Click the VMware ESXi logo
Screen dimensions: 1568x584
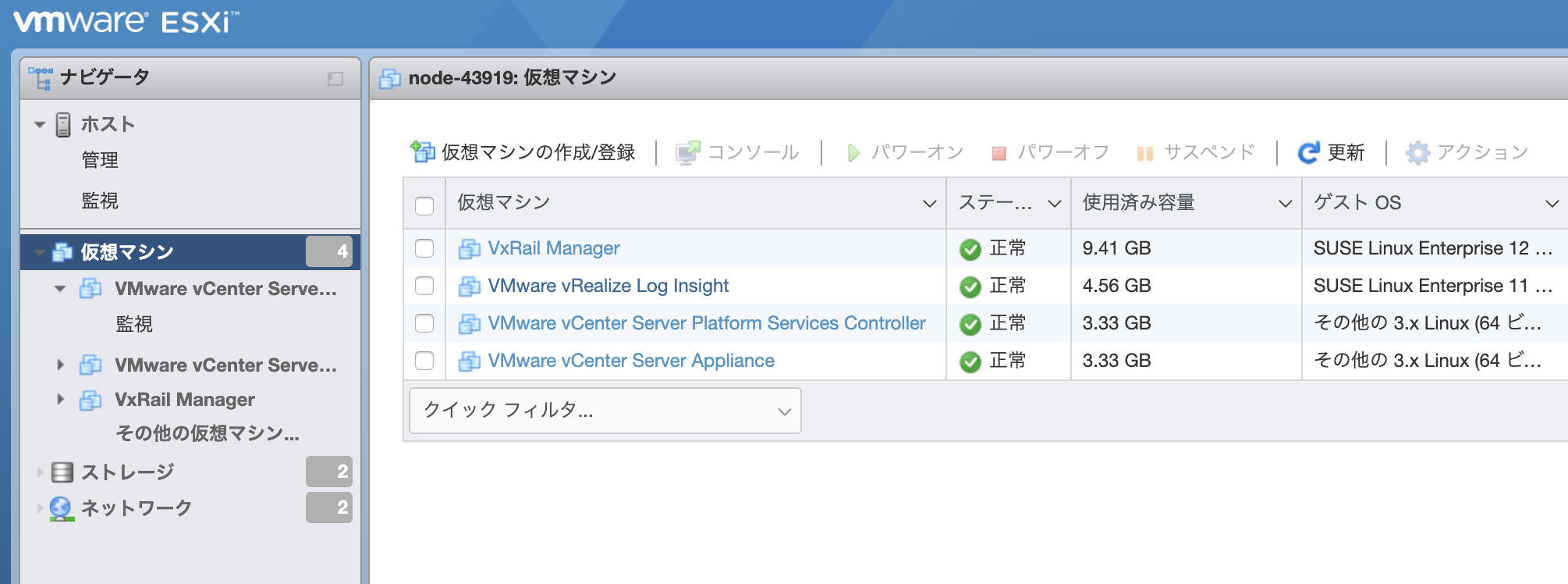126,21
